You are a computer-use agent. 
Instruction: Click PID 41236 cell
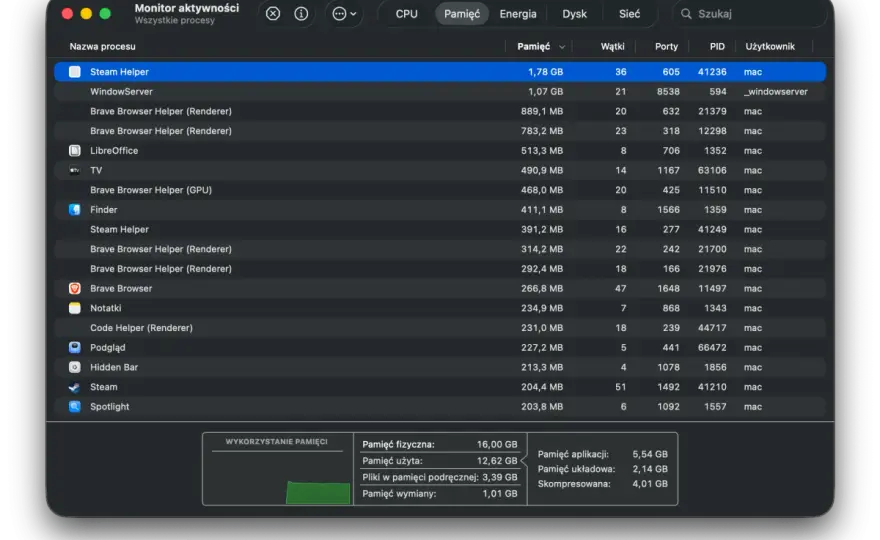pos(712,72)
